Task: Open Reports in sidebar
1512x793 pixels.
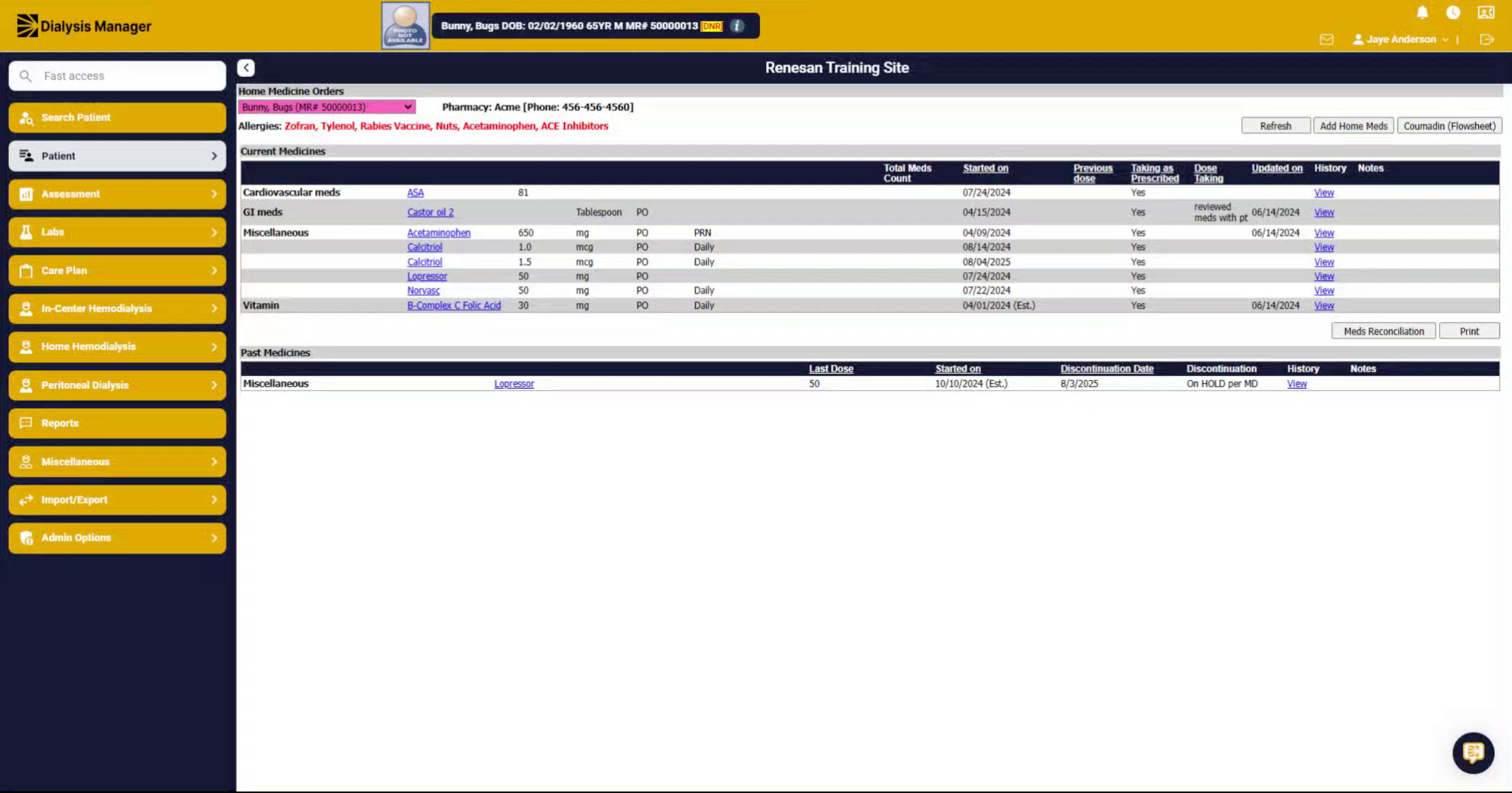Action: 117,423
